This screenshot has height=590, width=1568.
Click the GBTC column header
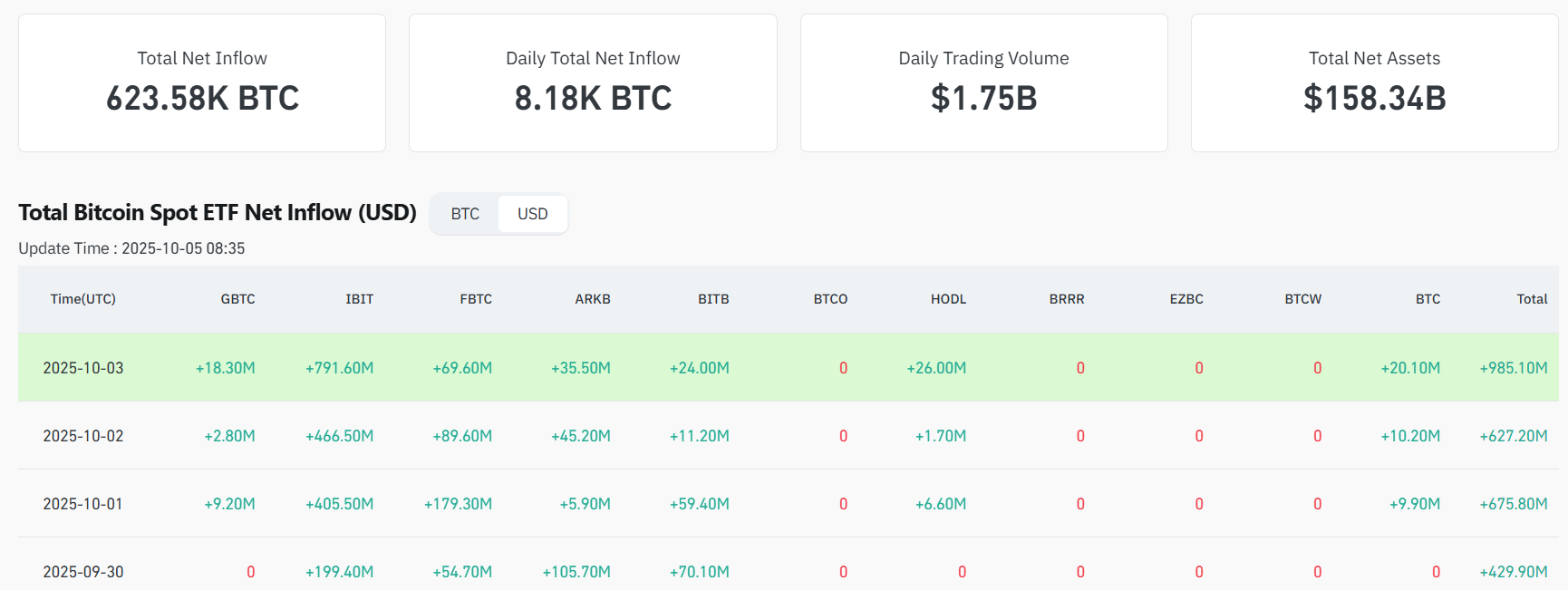coord(237,299)
